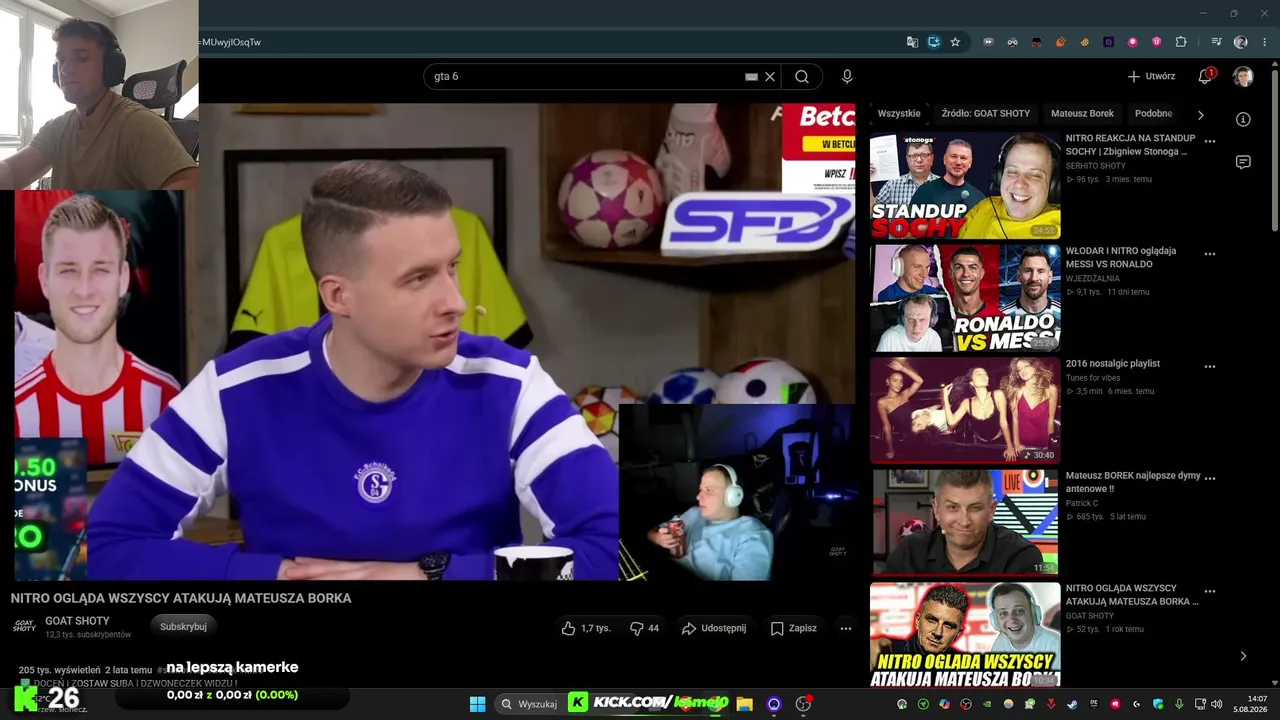Screen dimensions: 1280x720
Task: Click the fast-forward extension icon in toolbar
Action: 988,42
